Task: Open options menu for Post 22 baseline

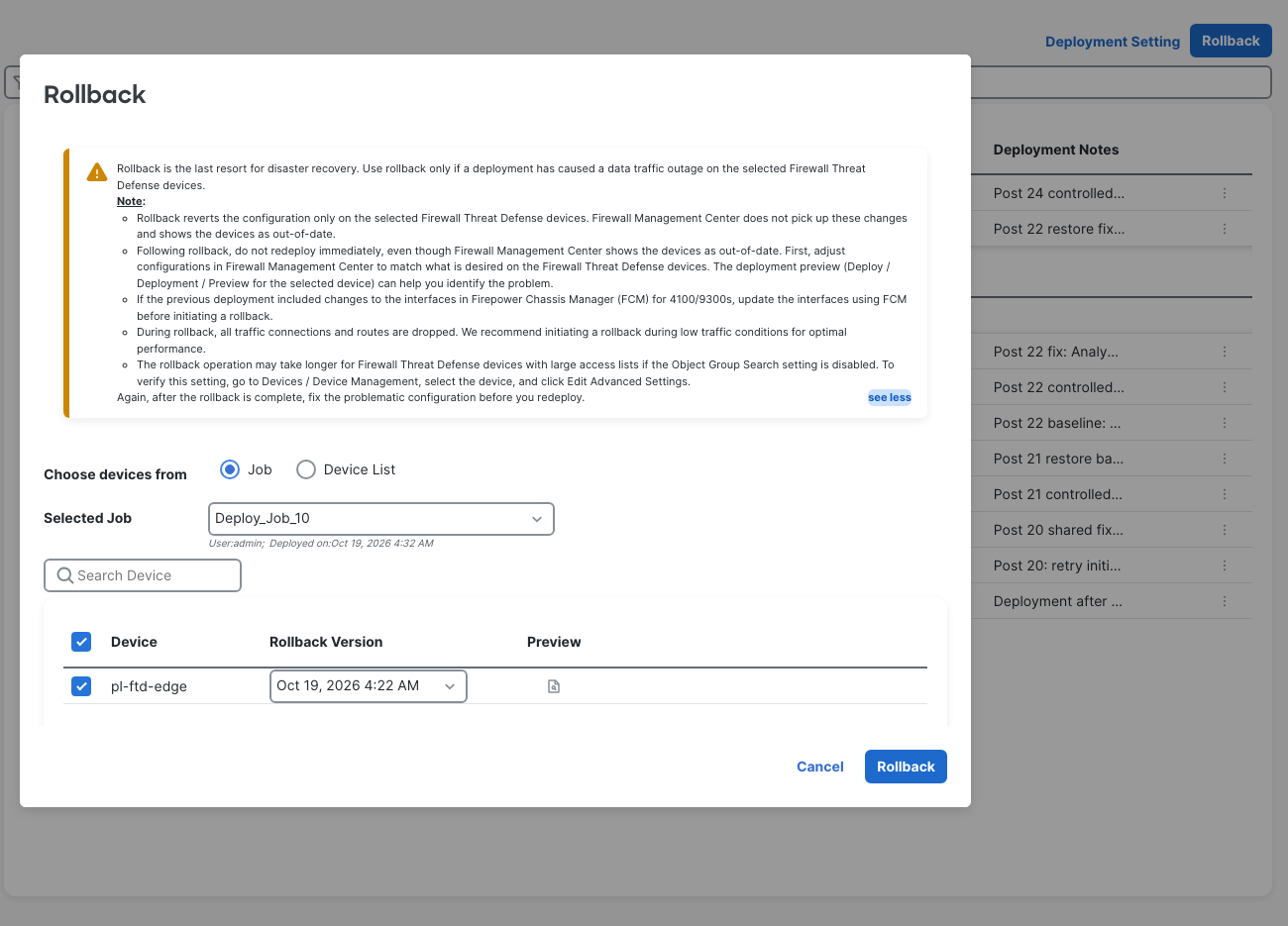Action: pyautogui.click(x=1225, y=423)
